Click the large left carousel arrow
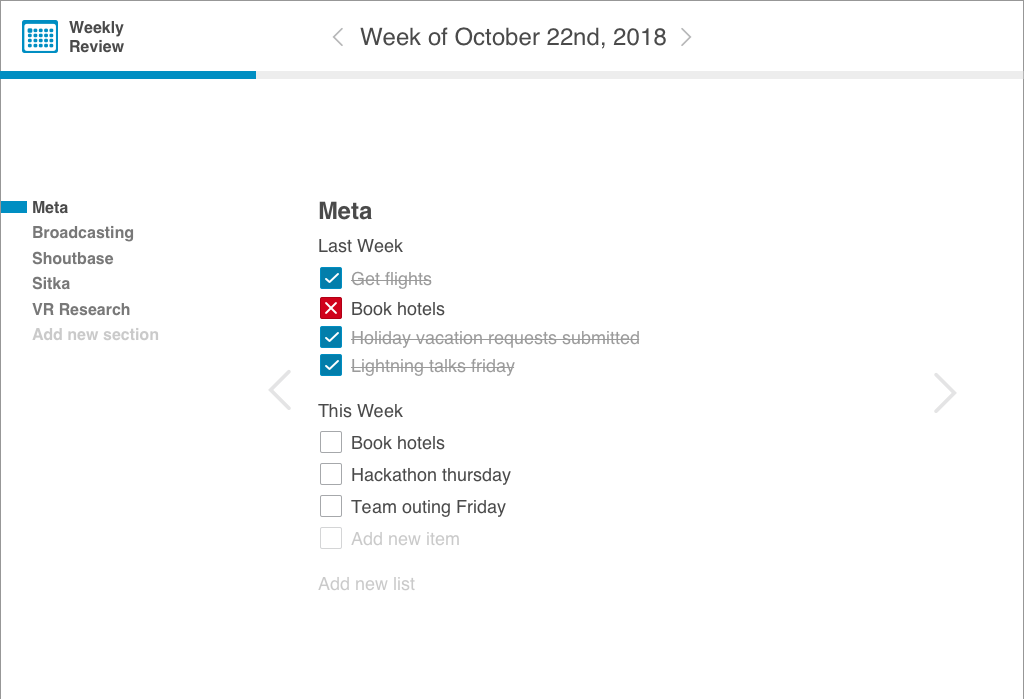The image size is (1024, 699). [x=280, y=389]
